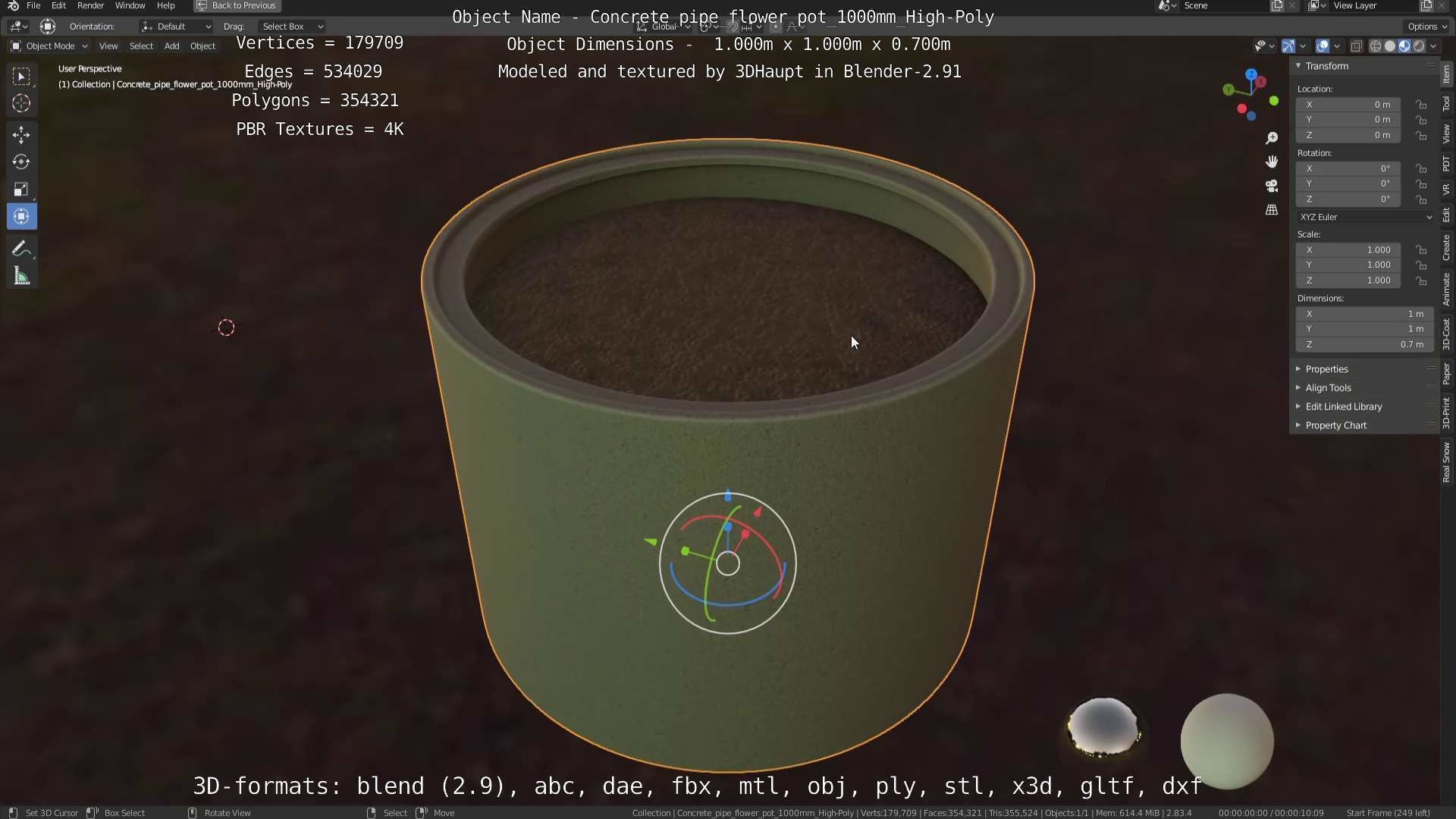Click the Rotation Y value field
This screenshot has height=819, width=1456.
(1349, 184)
